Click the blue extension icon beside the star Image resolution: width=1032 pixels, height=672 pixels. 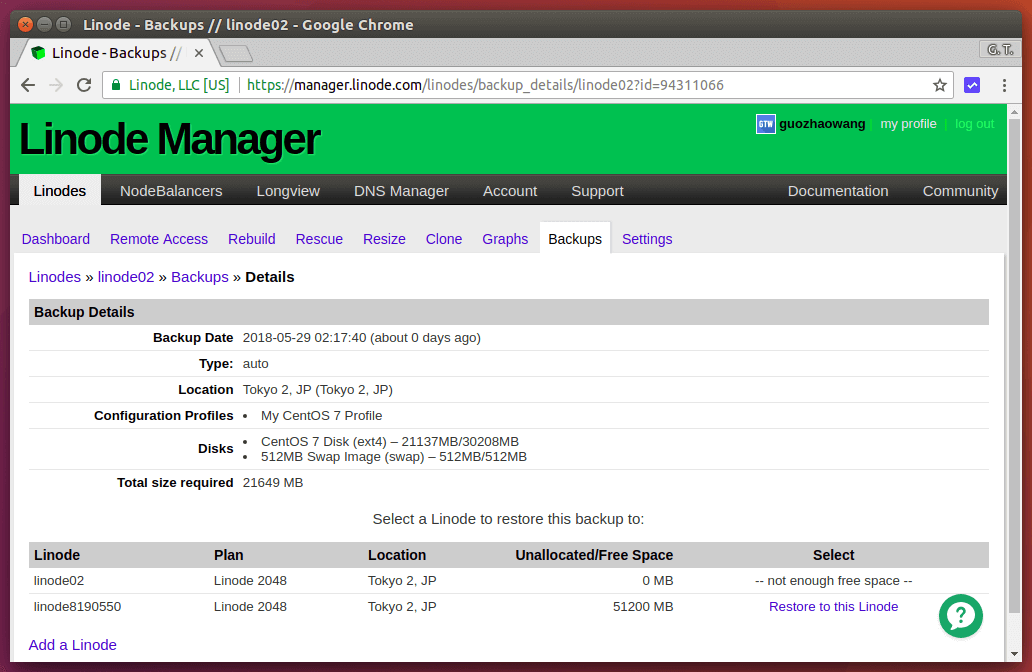pos(972,85)
